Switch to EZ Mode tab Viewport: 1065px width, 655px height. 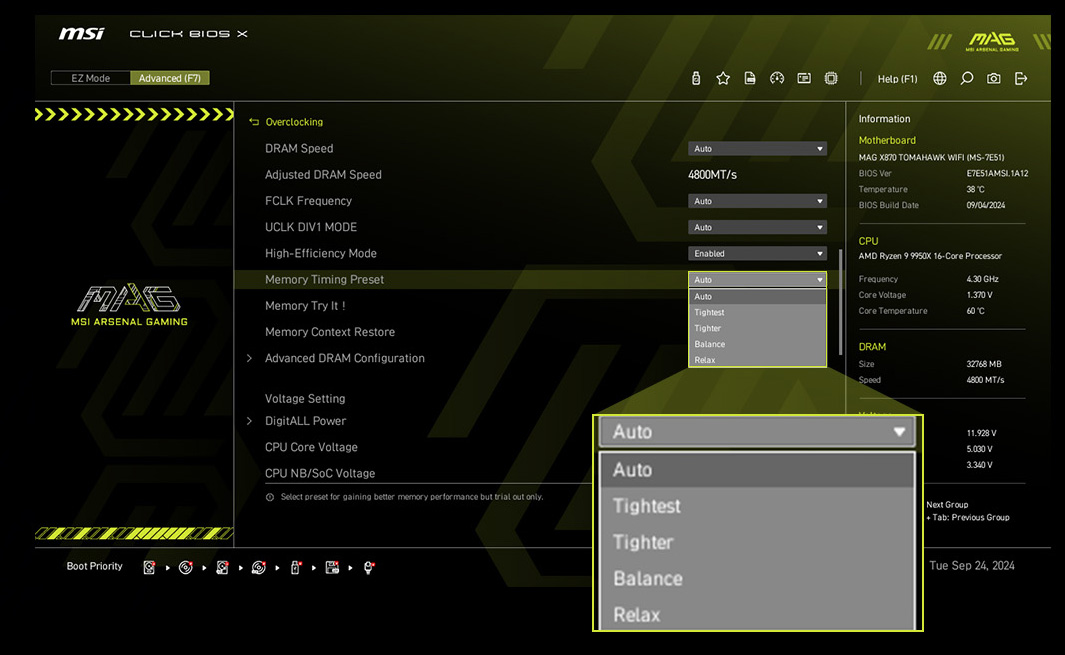pyautogui.click(x=90, y=77)
